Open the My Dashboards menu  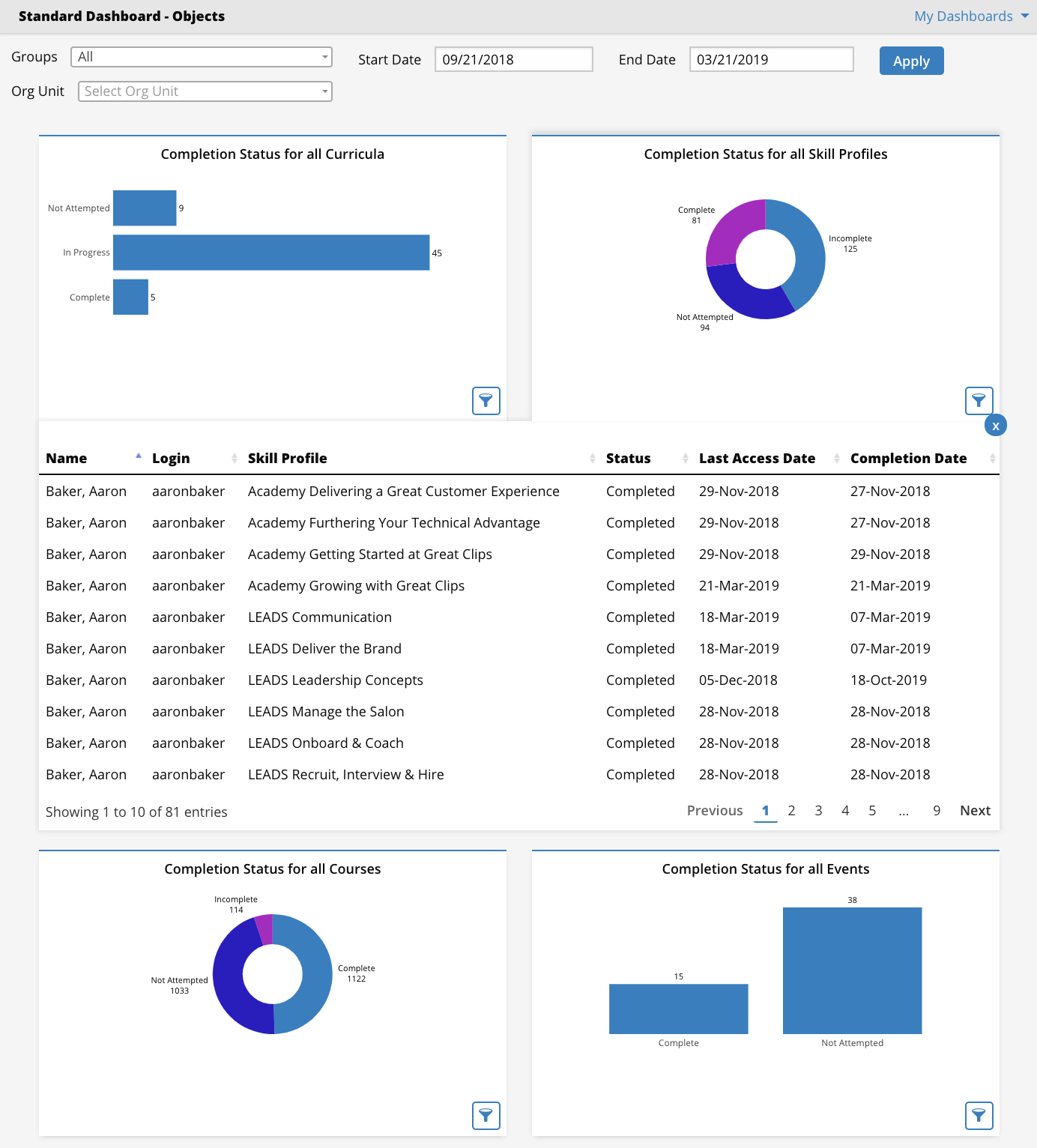pos(971,16)
